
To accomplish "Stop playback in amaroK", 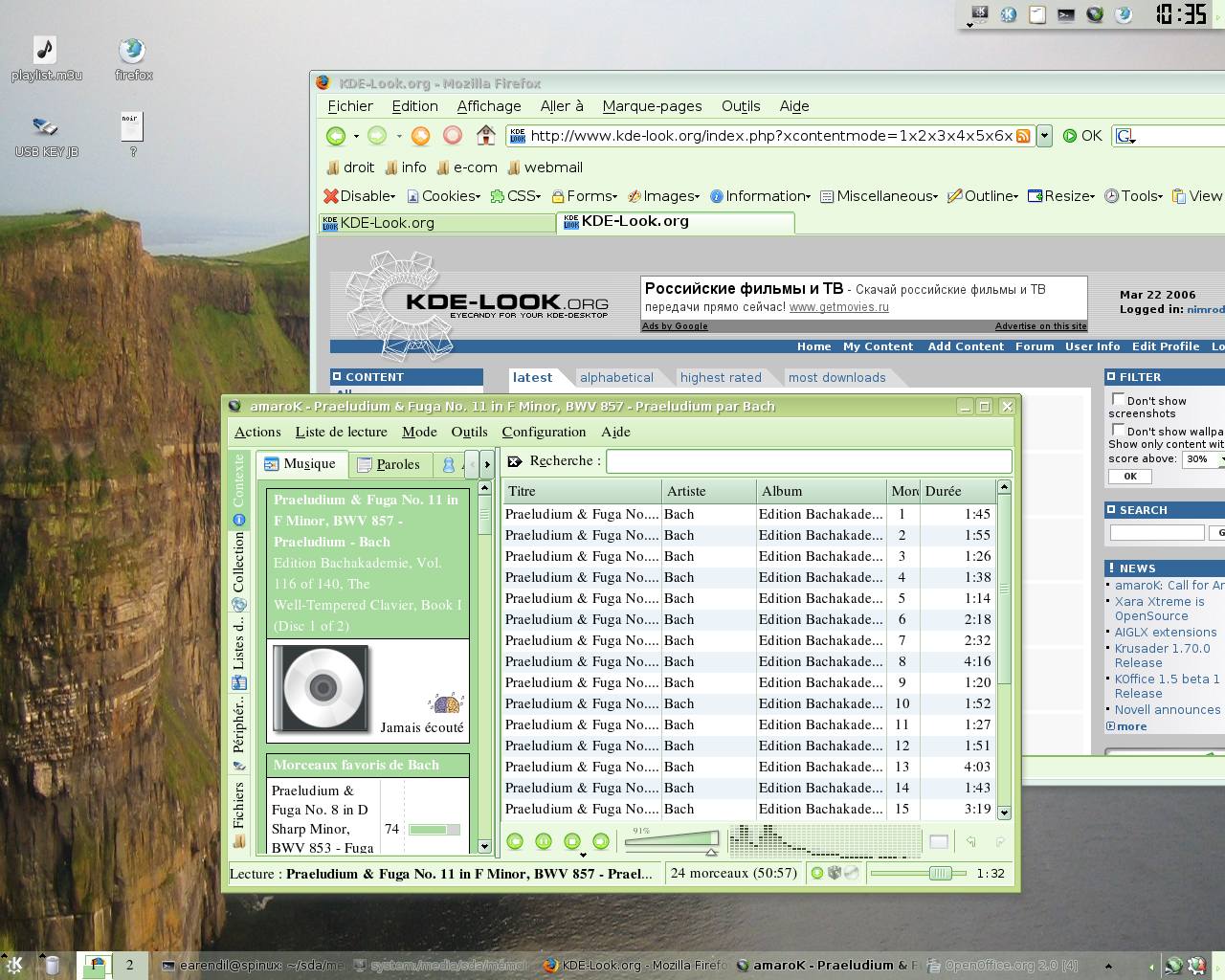I will (x=572, y=841).
